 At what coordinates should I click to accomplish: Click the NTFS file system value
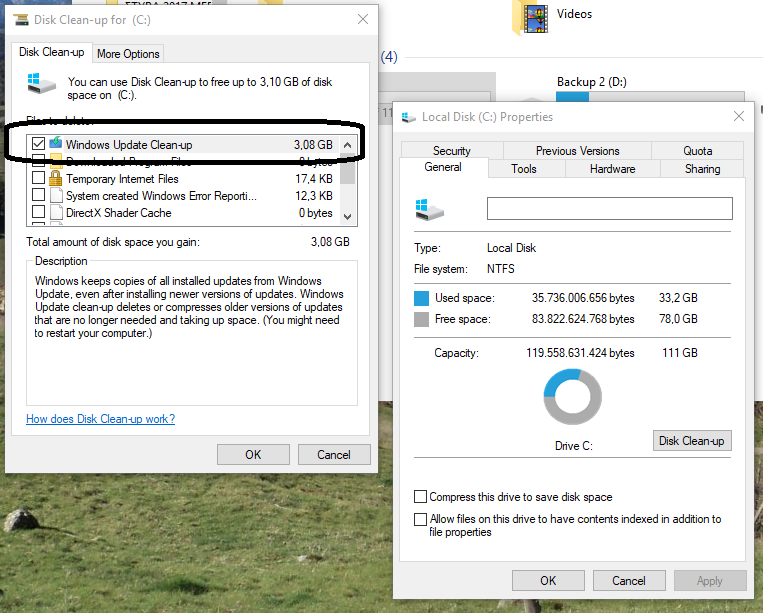pyautogui.click(x=501, y=269)
